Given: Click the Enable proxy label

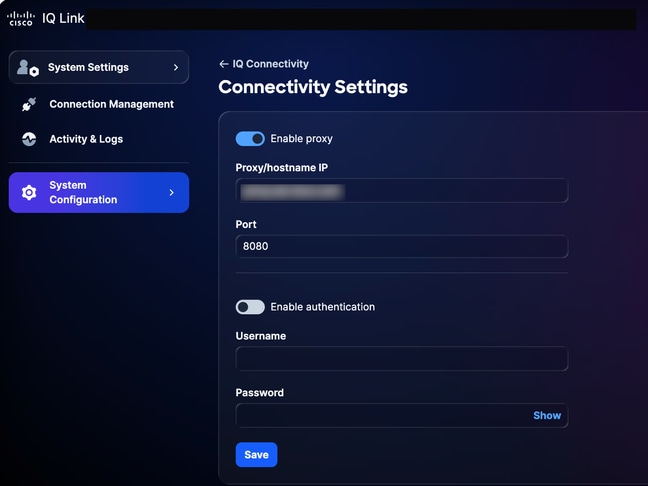Looking at the screenshot, I should point(301,139).
